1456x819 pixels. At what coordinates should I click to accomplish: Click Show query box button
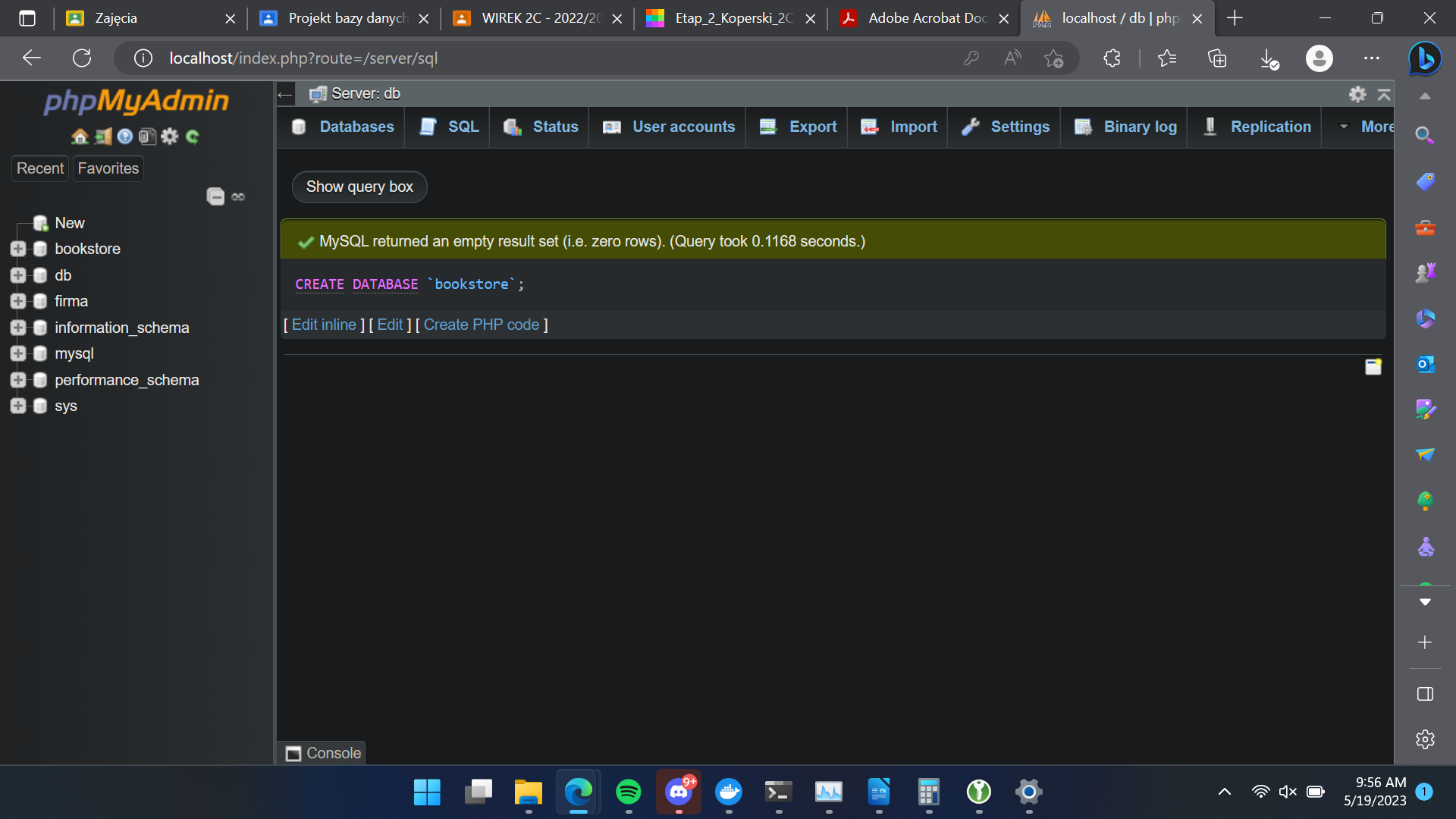tap(359, 187)
